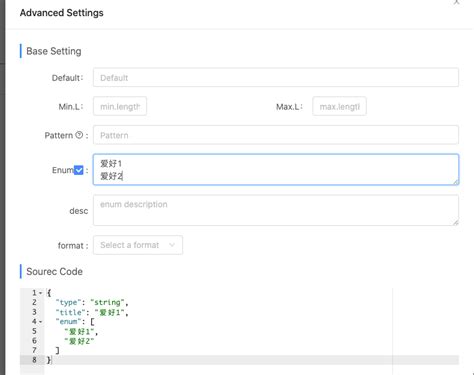Click the Sourec Code section heading

[x=54, y=271]
